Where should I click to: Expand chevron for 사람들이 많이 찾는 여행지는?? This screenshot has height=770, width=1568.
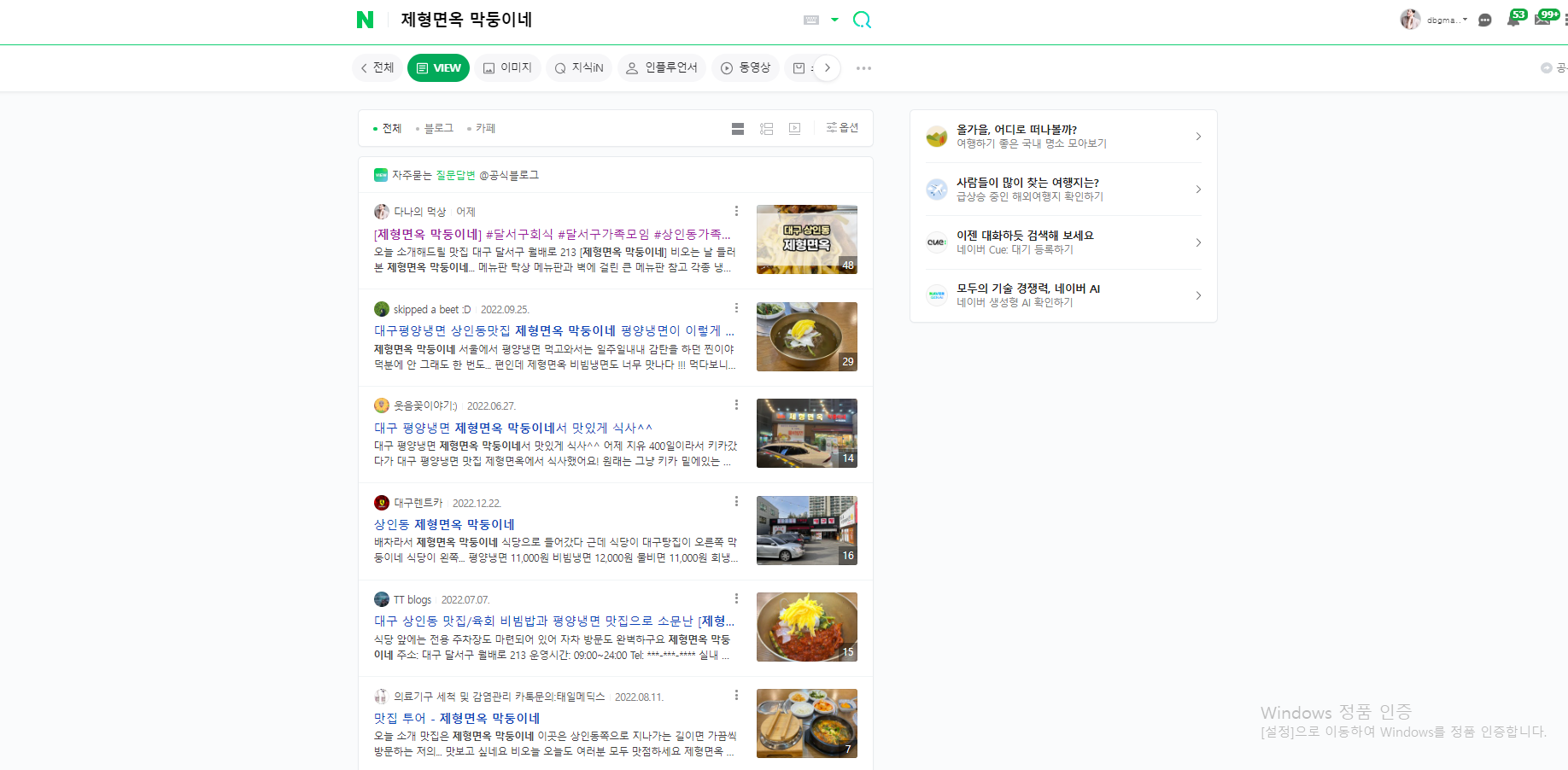[x=1198, y=190]
